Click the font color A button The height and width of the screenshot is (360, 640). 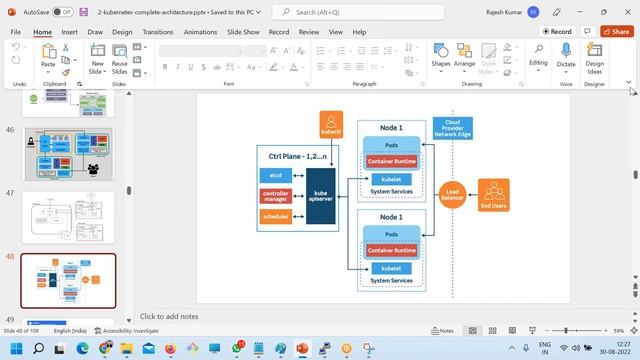point(293,67)
